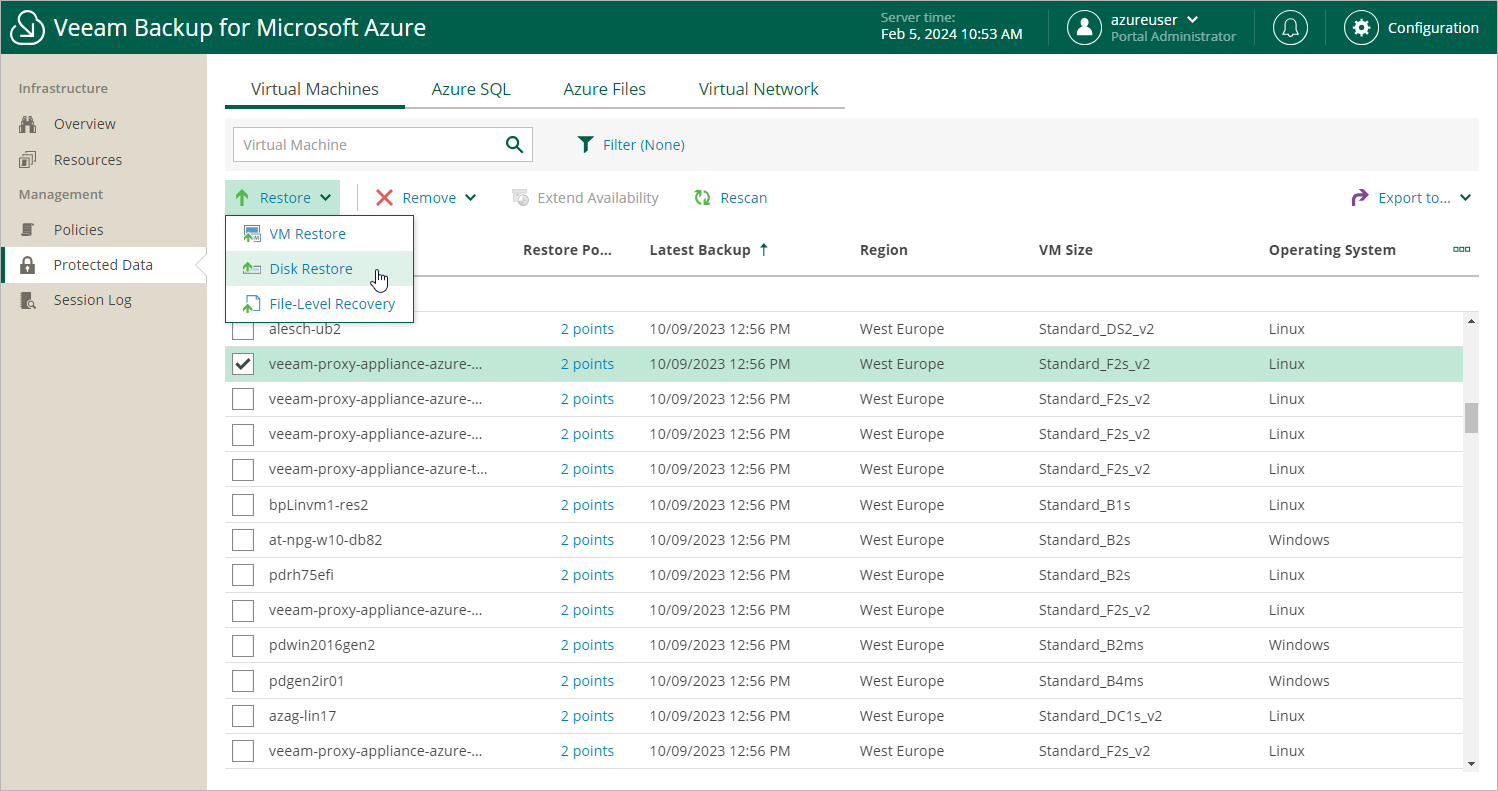
Task: Click the VM Restore menu icon
Action: [x=252, y=234]
